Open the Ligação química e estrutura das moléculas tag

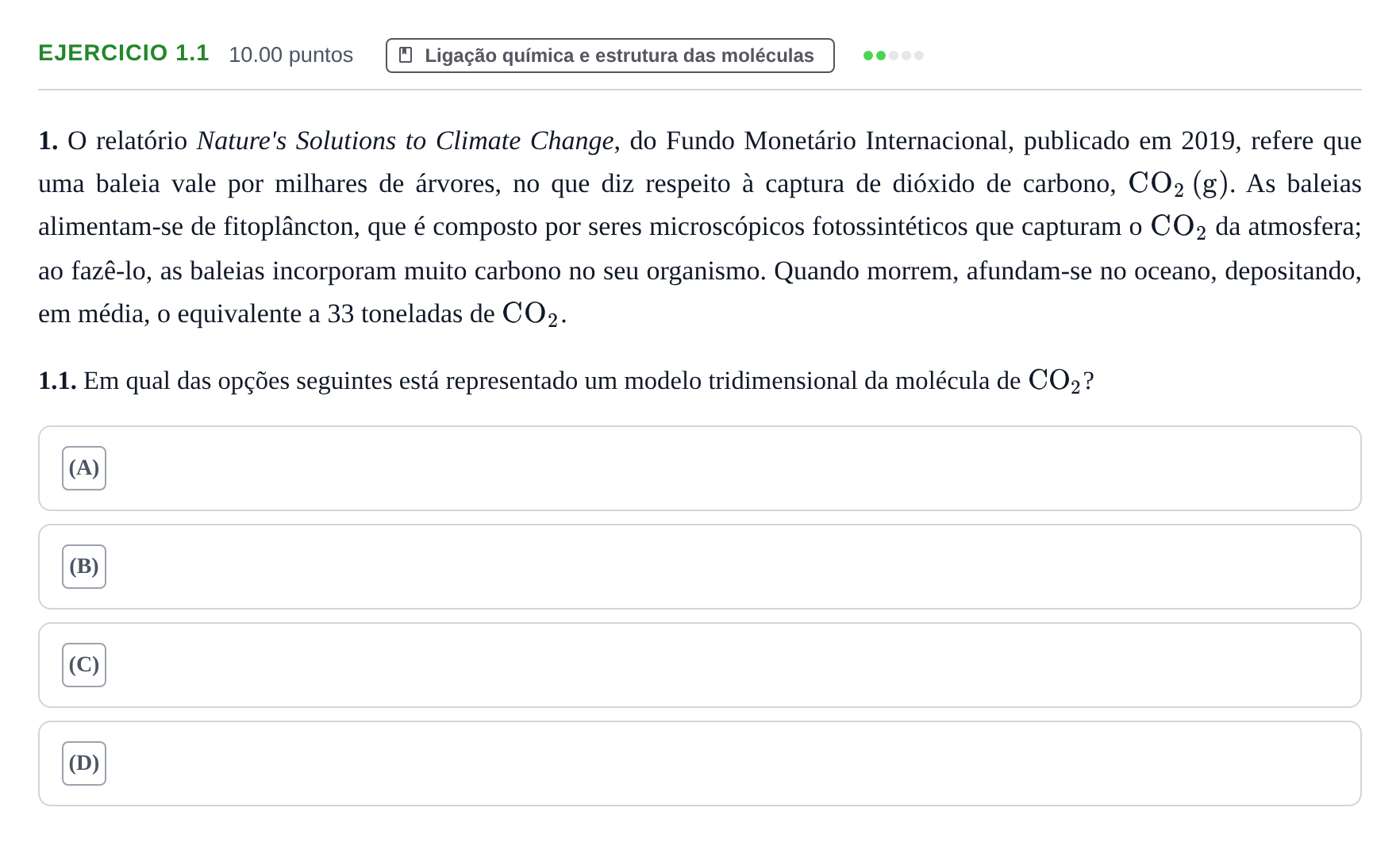(x=610, y=56)
